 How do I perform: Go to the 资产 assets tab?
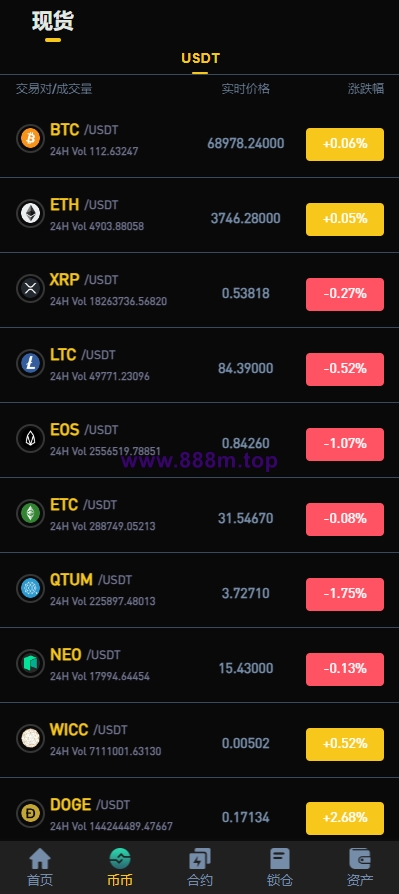click(x=360, y=867)
